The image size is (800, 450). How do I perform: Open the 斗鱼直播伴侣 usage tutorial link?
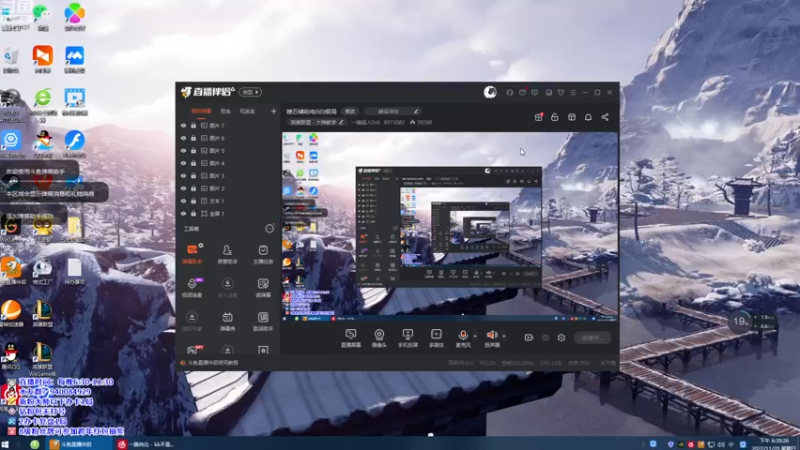(213, 363)
